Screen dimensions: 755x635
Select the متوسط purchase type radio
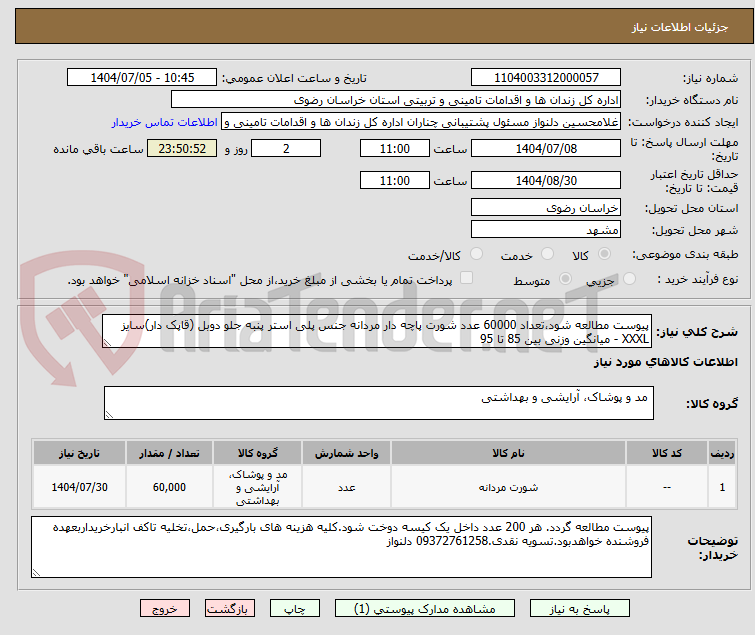pos(565,279)
